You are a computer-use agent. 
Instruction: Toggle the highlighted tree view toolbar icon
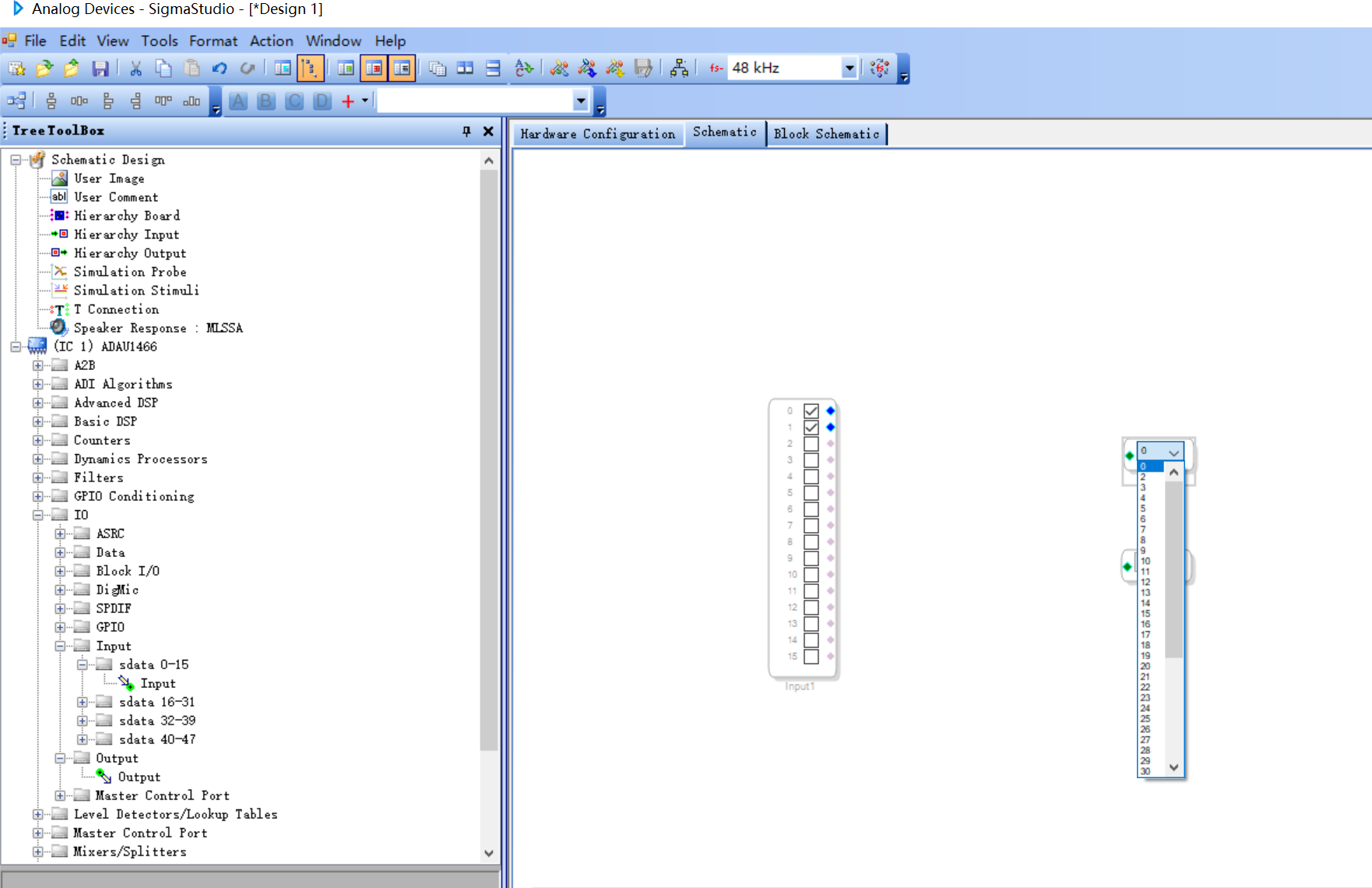pyautogui.click(x=310, y=69)
